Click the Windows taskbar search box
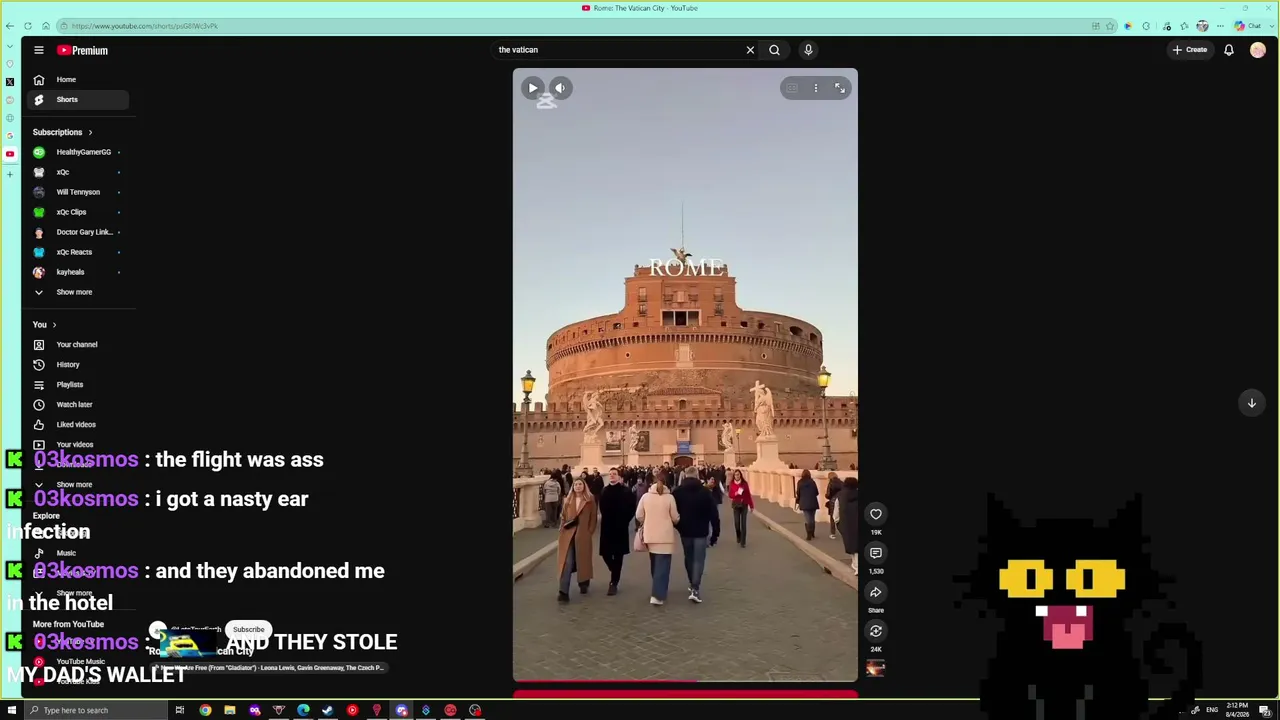This screenshot has width=1280, height=720. (95, 711)
